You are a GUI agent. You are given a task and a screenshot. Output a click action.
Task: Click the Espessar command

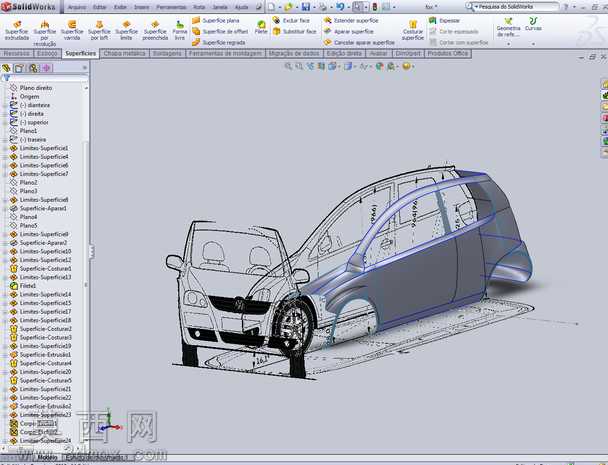point(444,20)
